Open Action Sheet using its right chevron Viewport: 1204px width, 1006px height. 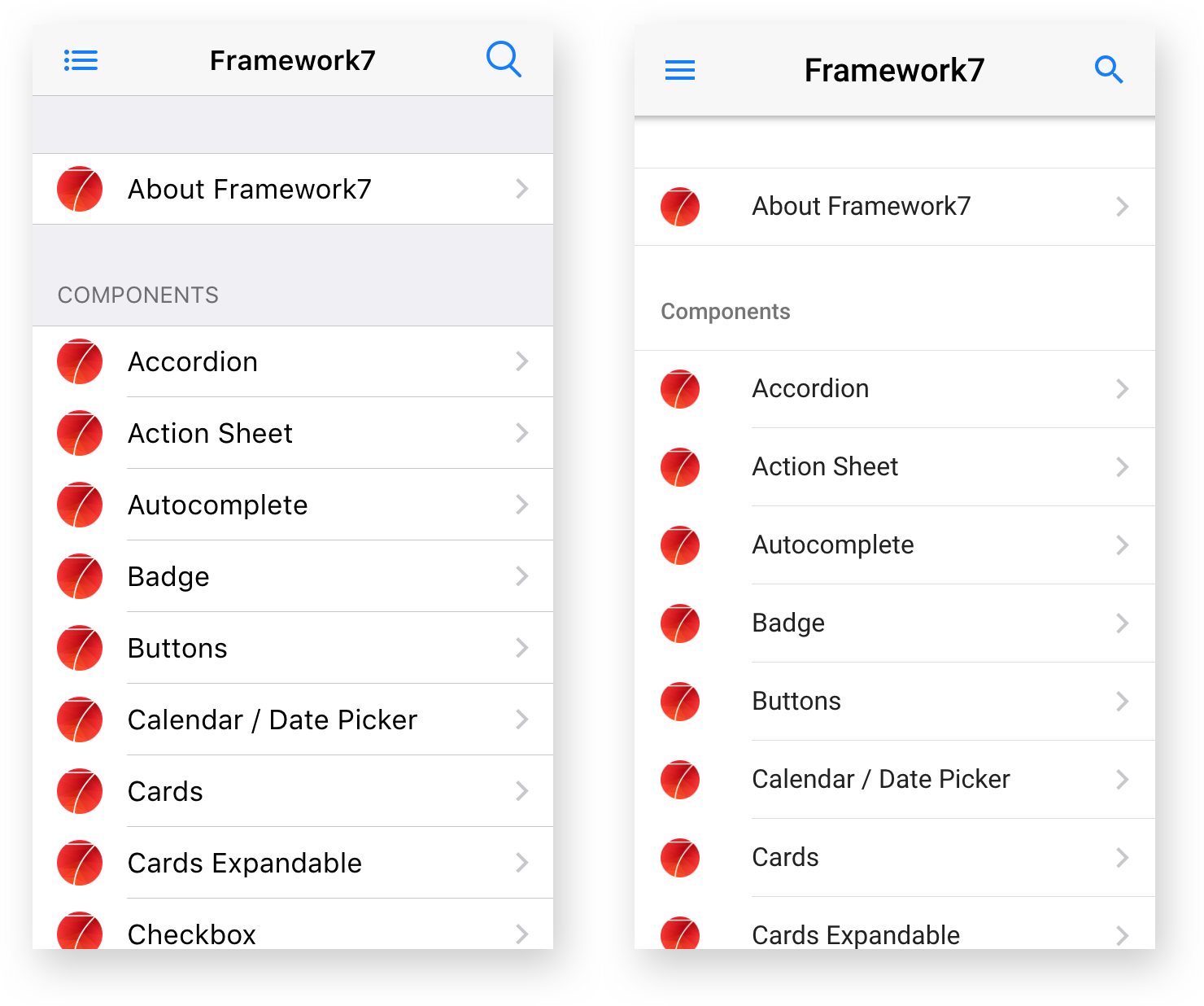(x=521, y=433)
